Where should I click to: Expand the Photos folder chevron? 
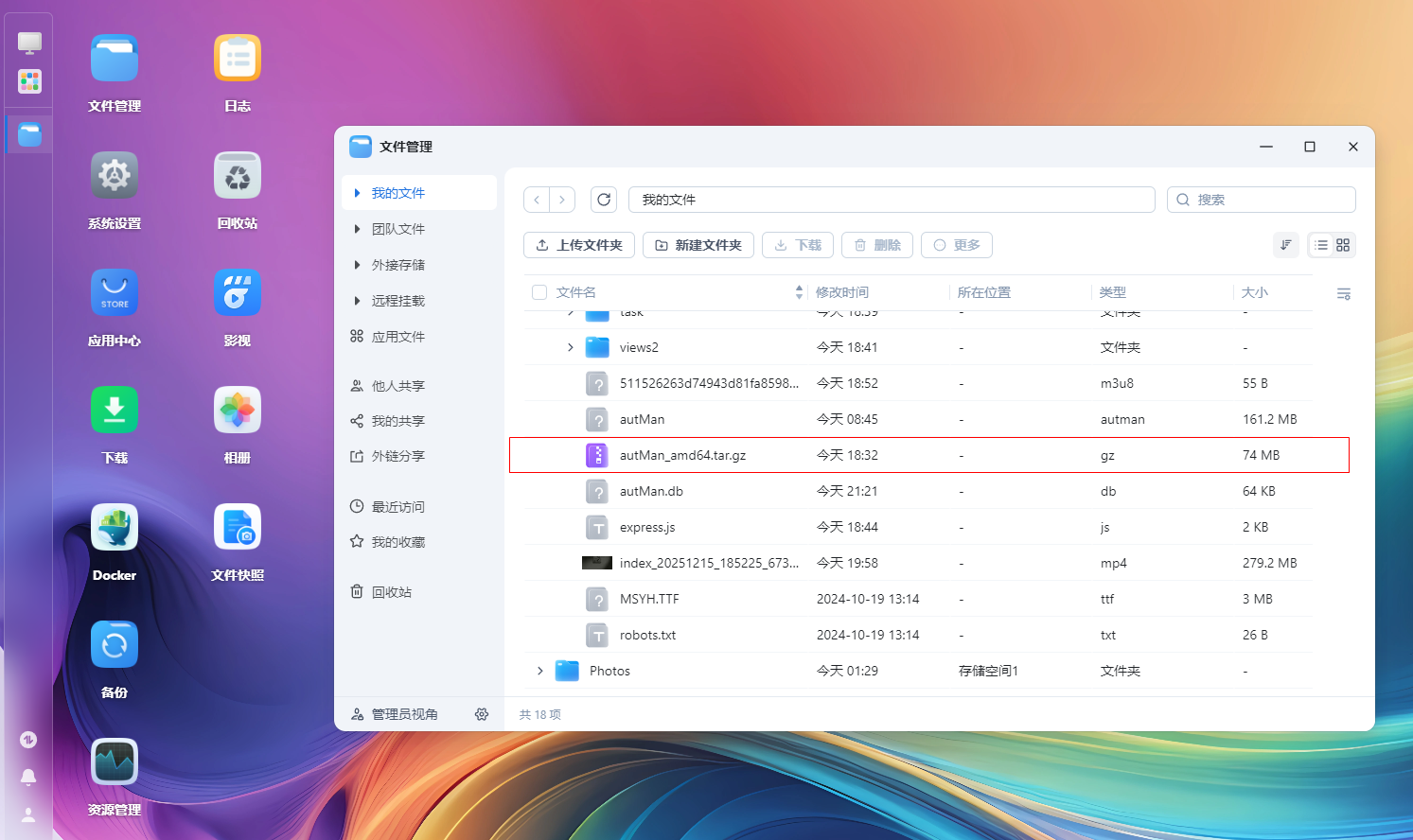point(540,671)
